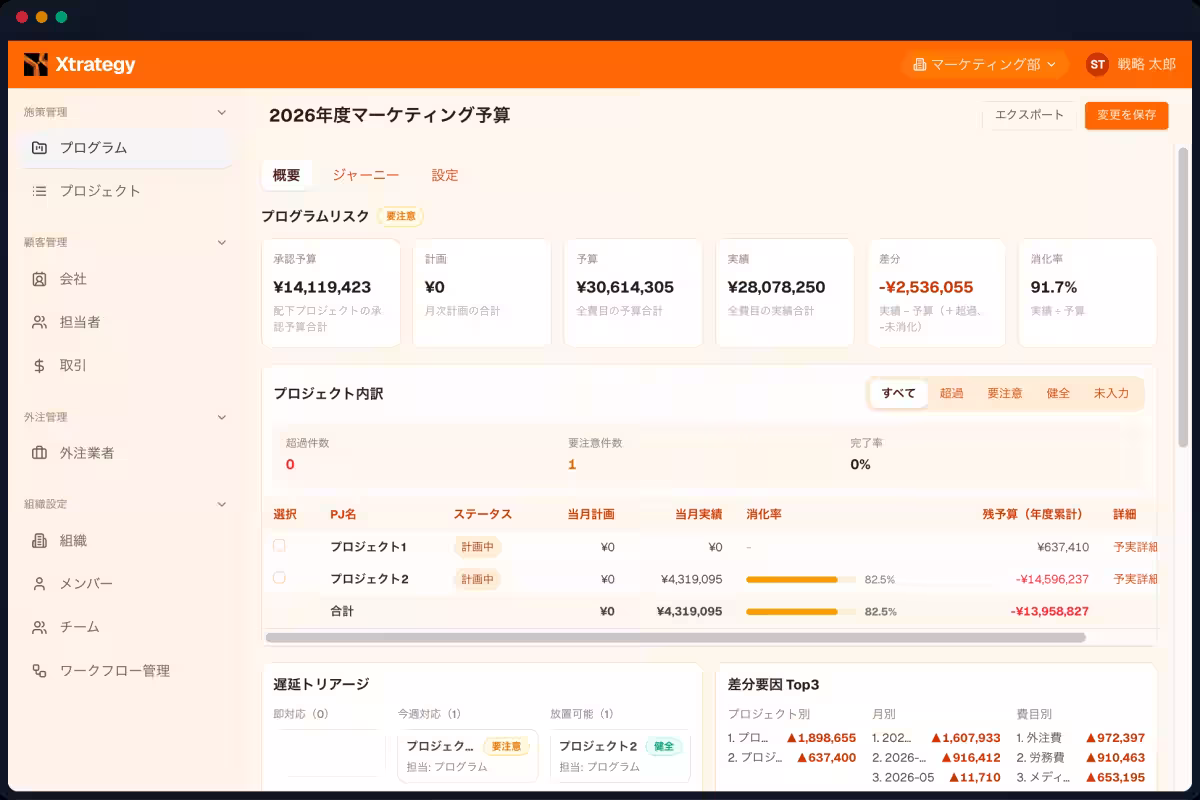The width and height of the screenshot is (1200, 800).
Task: Select the 会社 icon in sidebar
Action: [39, 279]
